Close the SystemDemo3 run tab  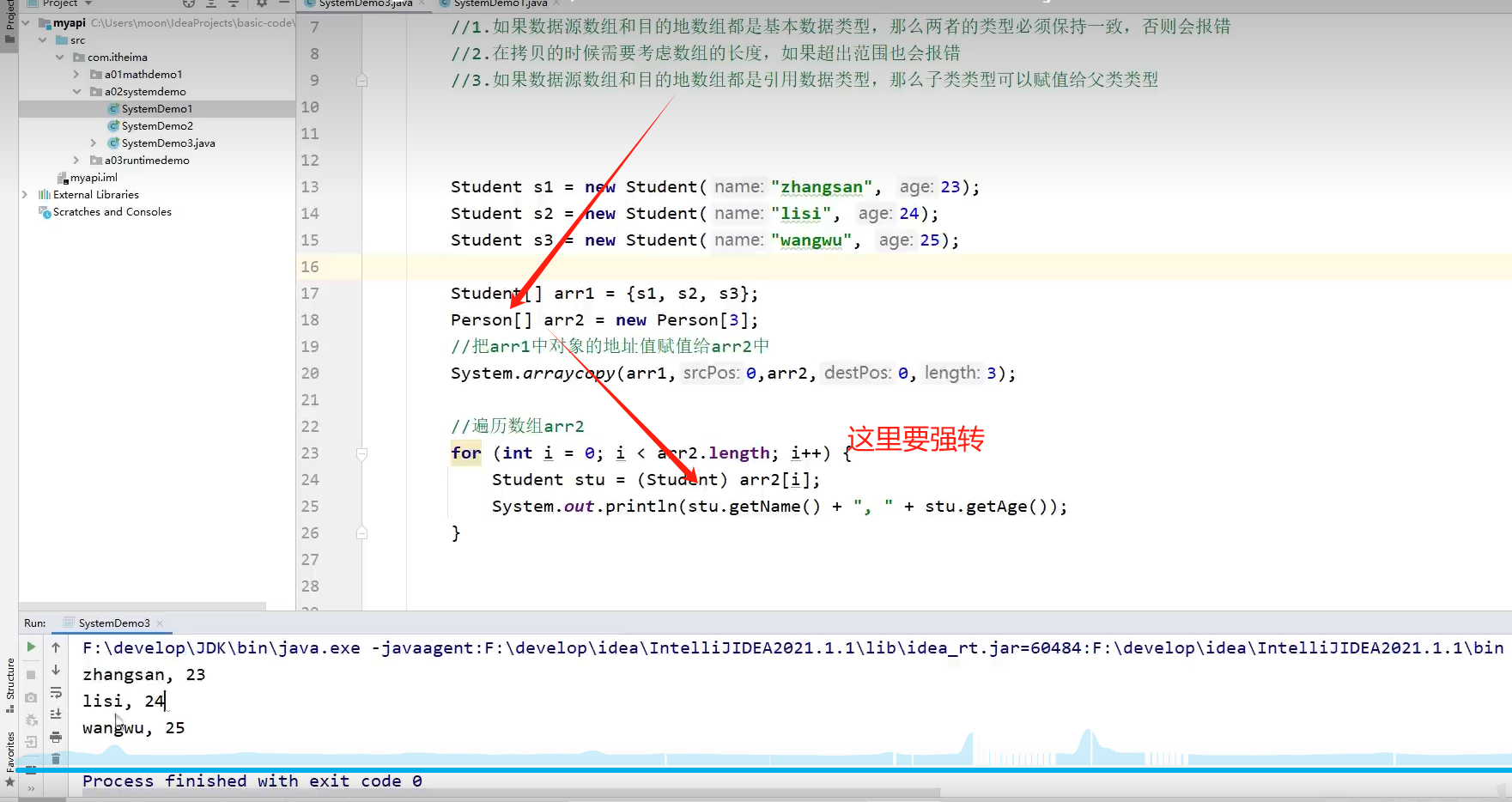159,623
